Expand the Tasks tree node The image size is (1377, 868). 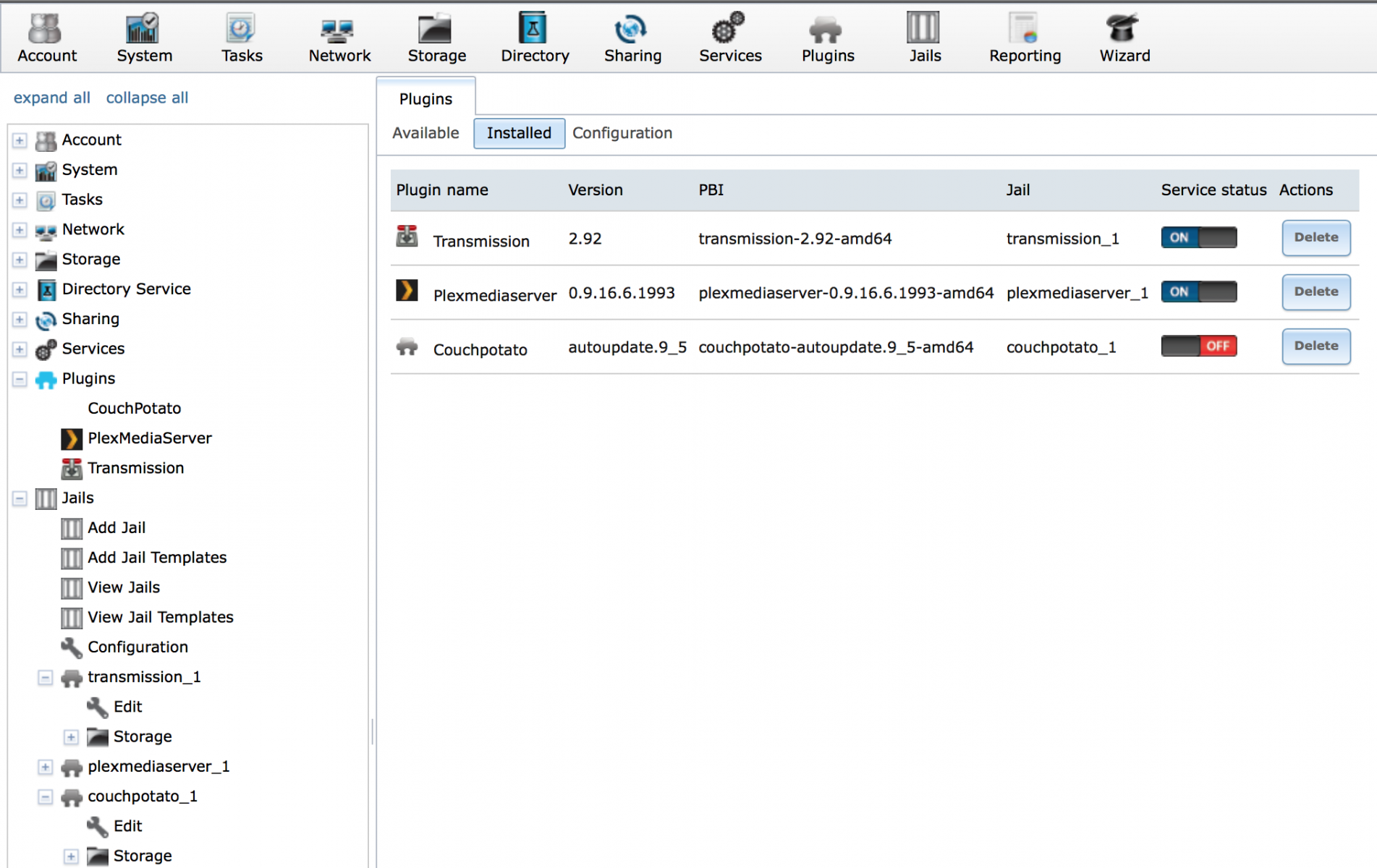[x=20, y=200]
